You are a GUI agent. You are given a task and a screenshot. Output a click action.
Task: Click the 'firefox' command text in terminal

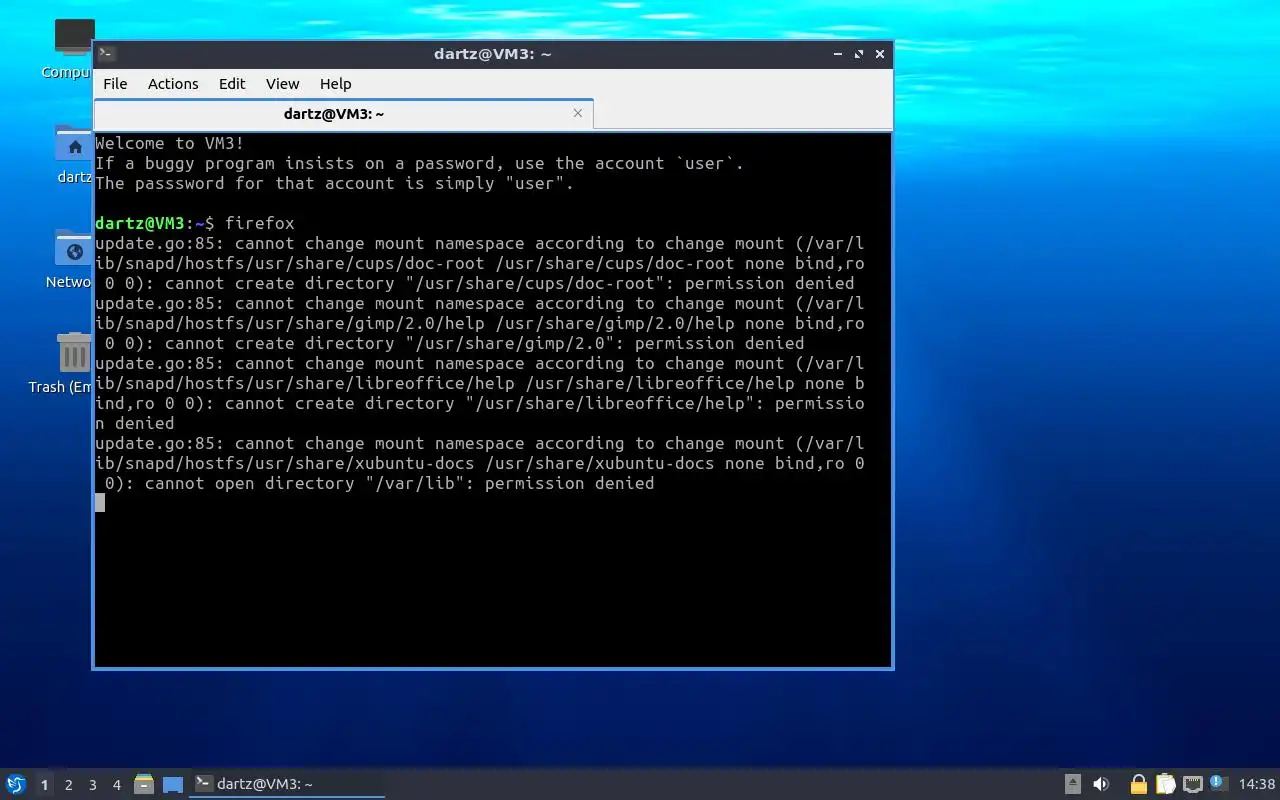(260, 223)
